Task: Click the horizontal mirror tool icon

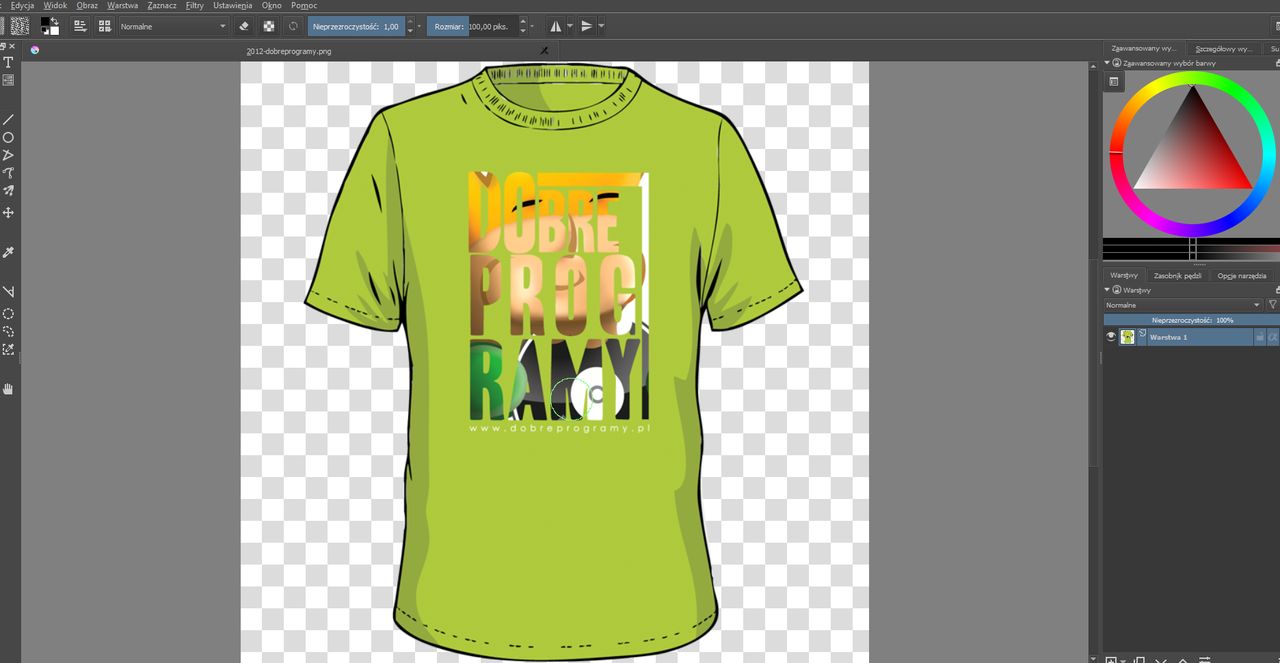Action: (556, 26)
